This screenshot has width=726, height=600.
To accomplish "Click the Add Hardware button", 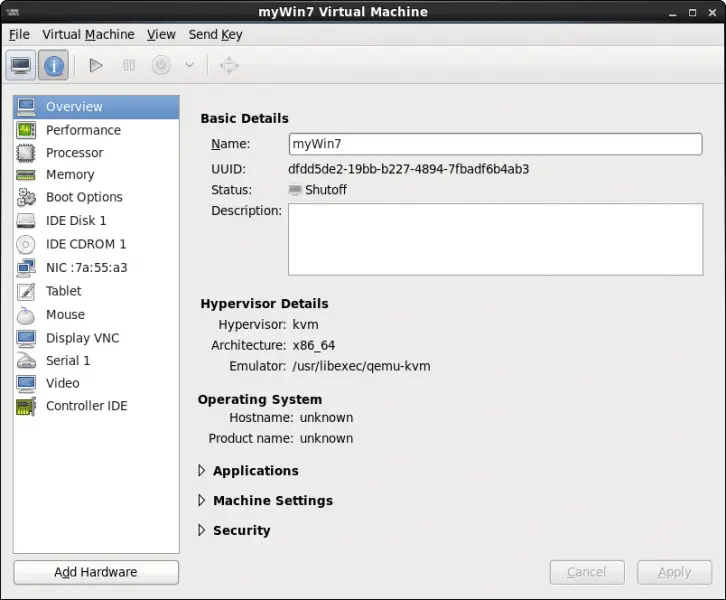I will [96, 572].
